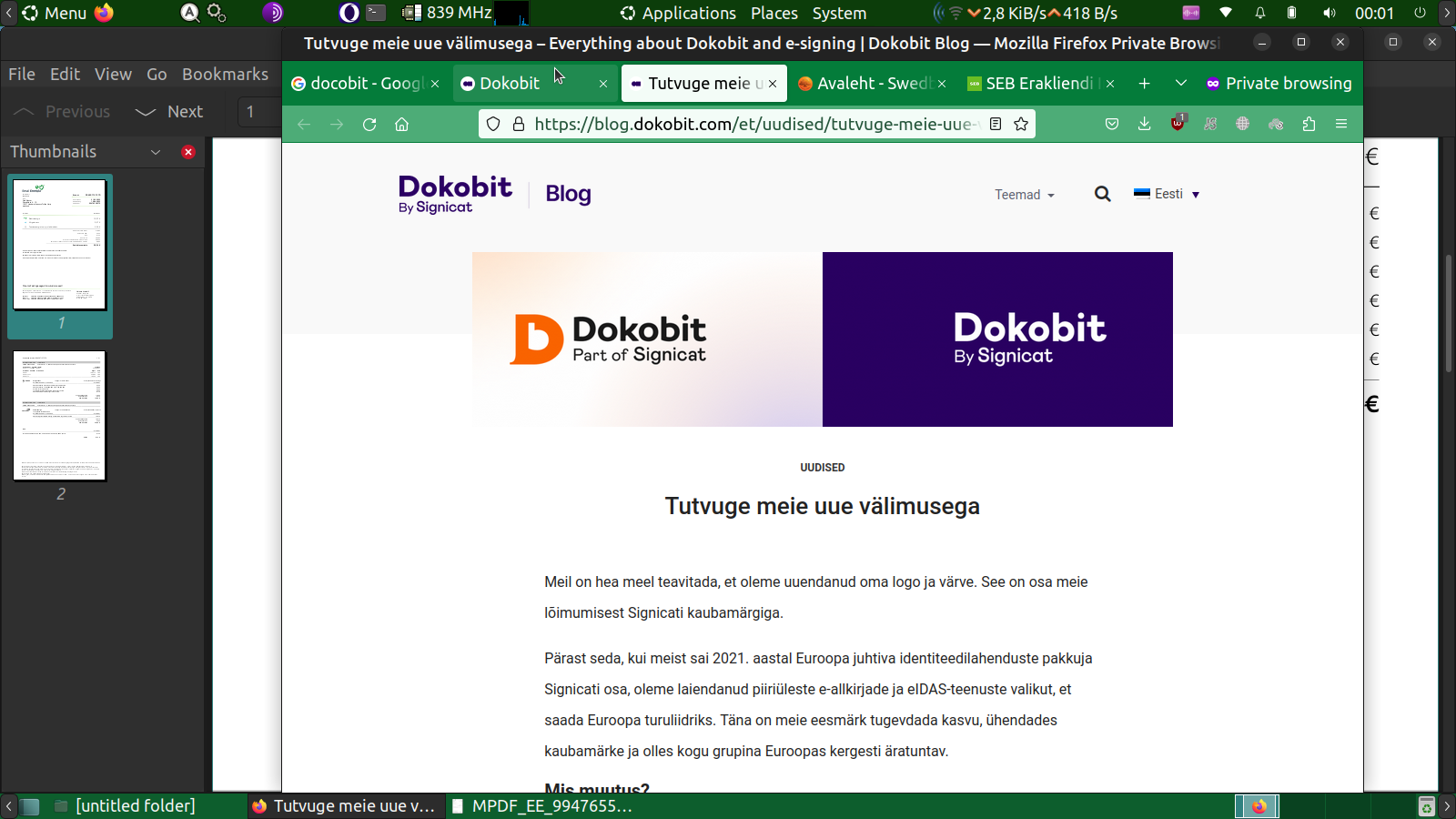Launch Firefox from the top panel
This screenshot has width=1456, height=819.
pos(105,13)
